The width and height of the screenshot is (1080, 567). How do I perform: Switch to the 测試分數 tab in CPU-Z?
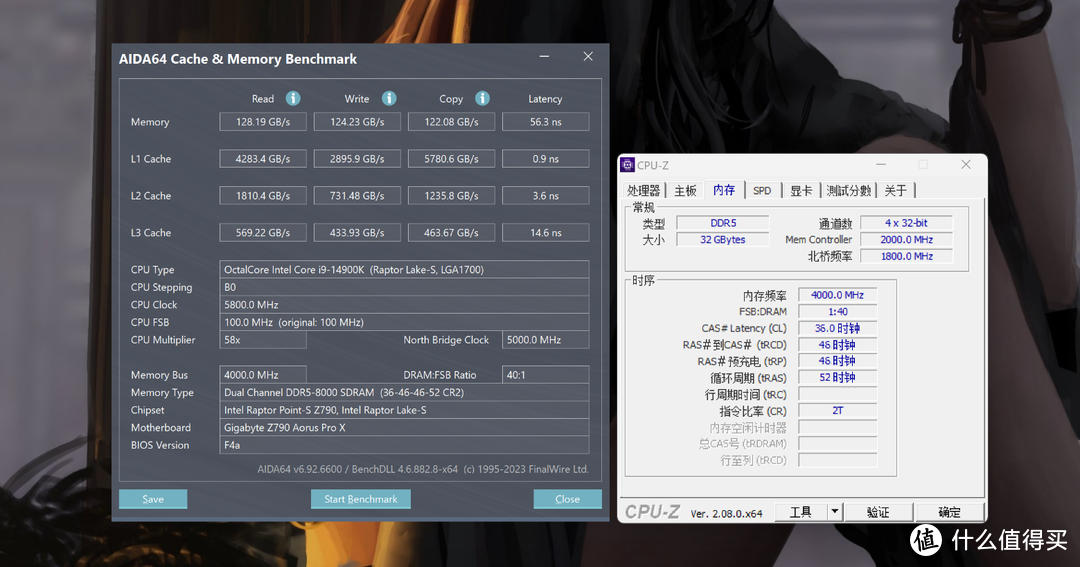point(849,191)
